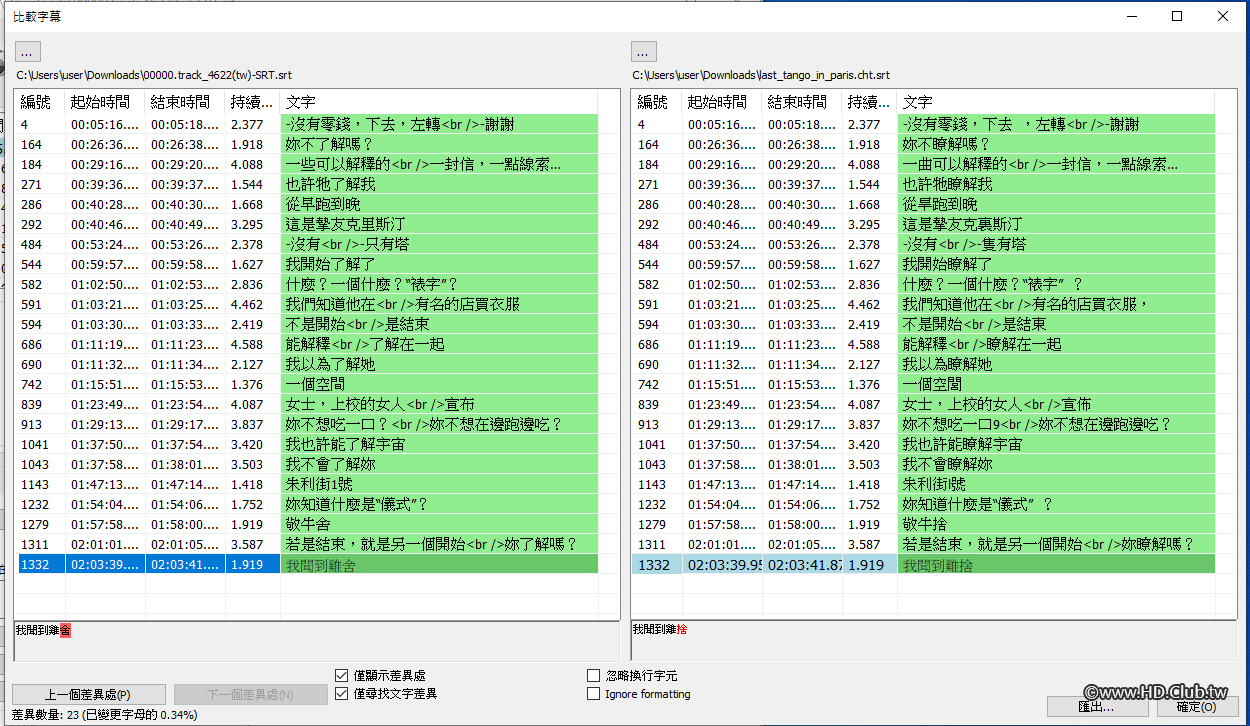The image size is (1250, 726).
Task: Select subtitle row 1332 in left list
Action: coord(150,563)
